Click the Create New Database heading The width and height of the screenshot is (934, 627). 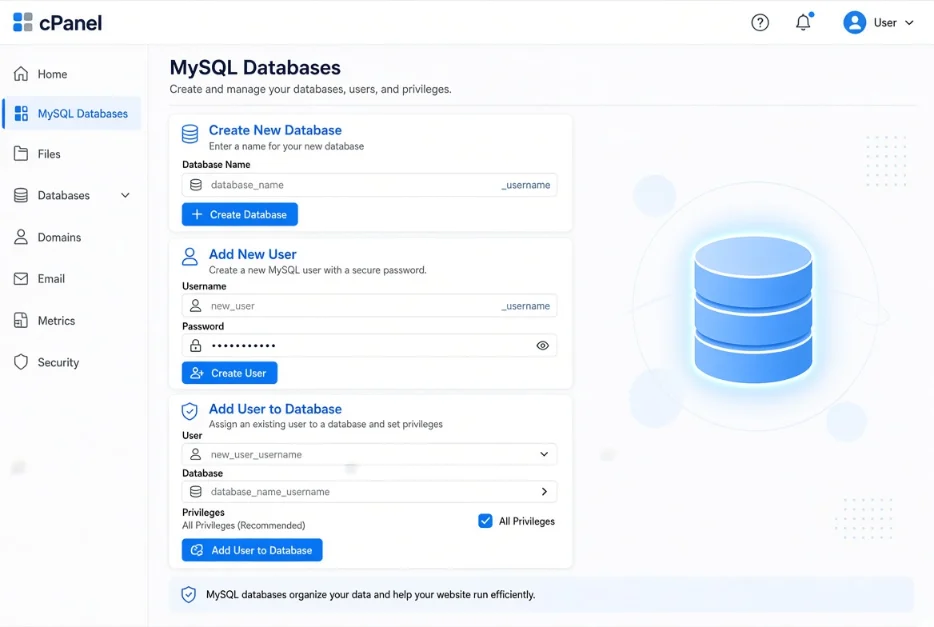(275, 130)
